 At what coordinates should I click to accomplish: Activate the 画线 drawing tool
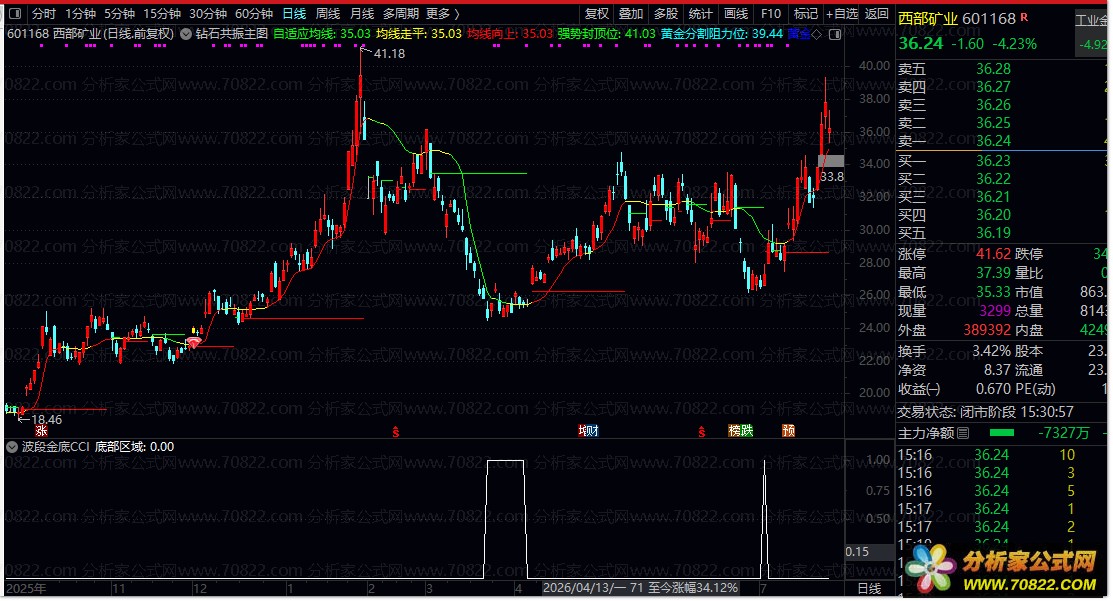click(x=736, y=13)
